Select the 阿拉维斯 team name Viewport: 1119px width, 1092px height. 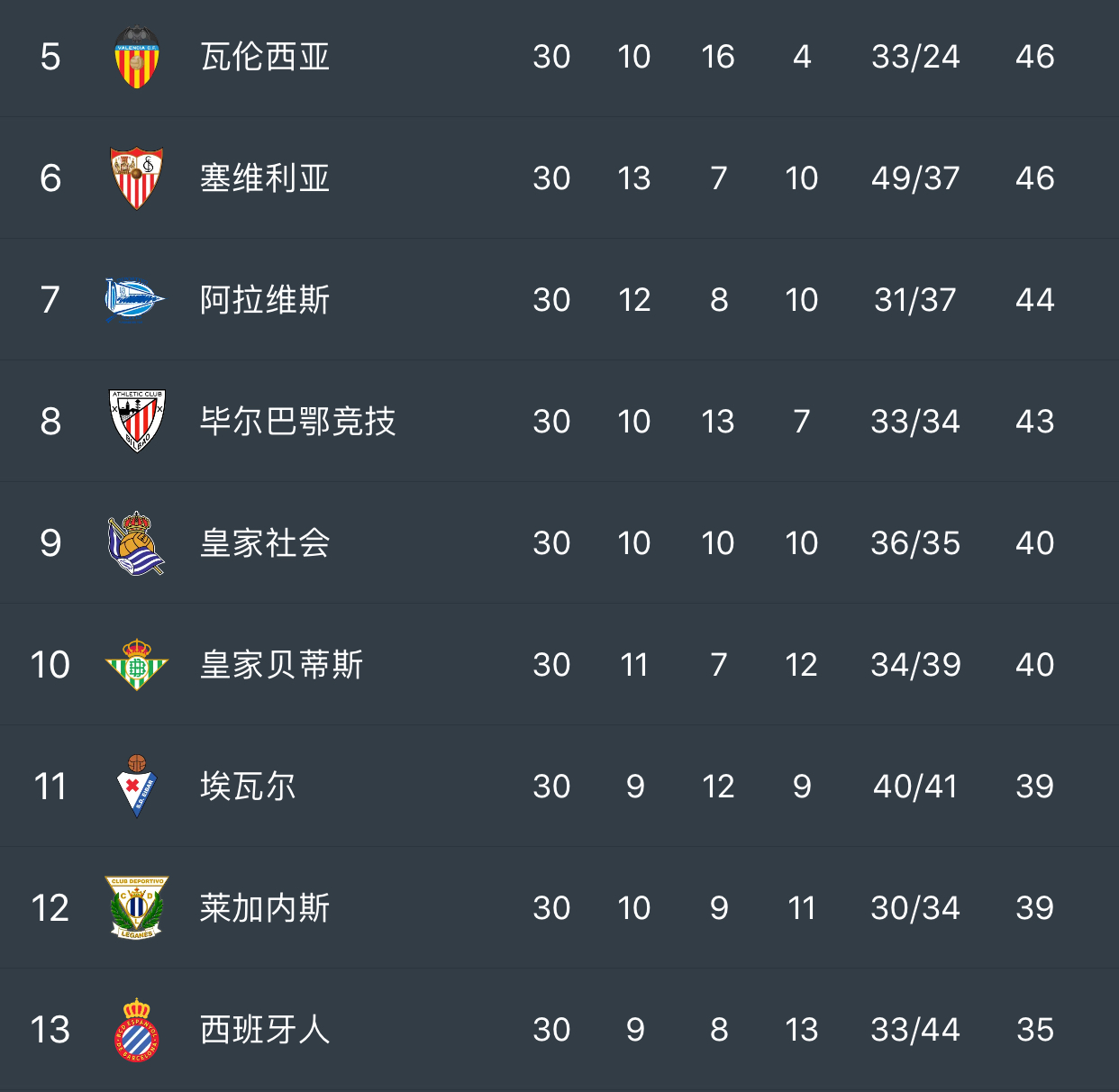coord(265,300)
